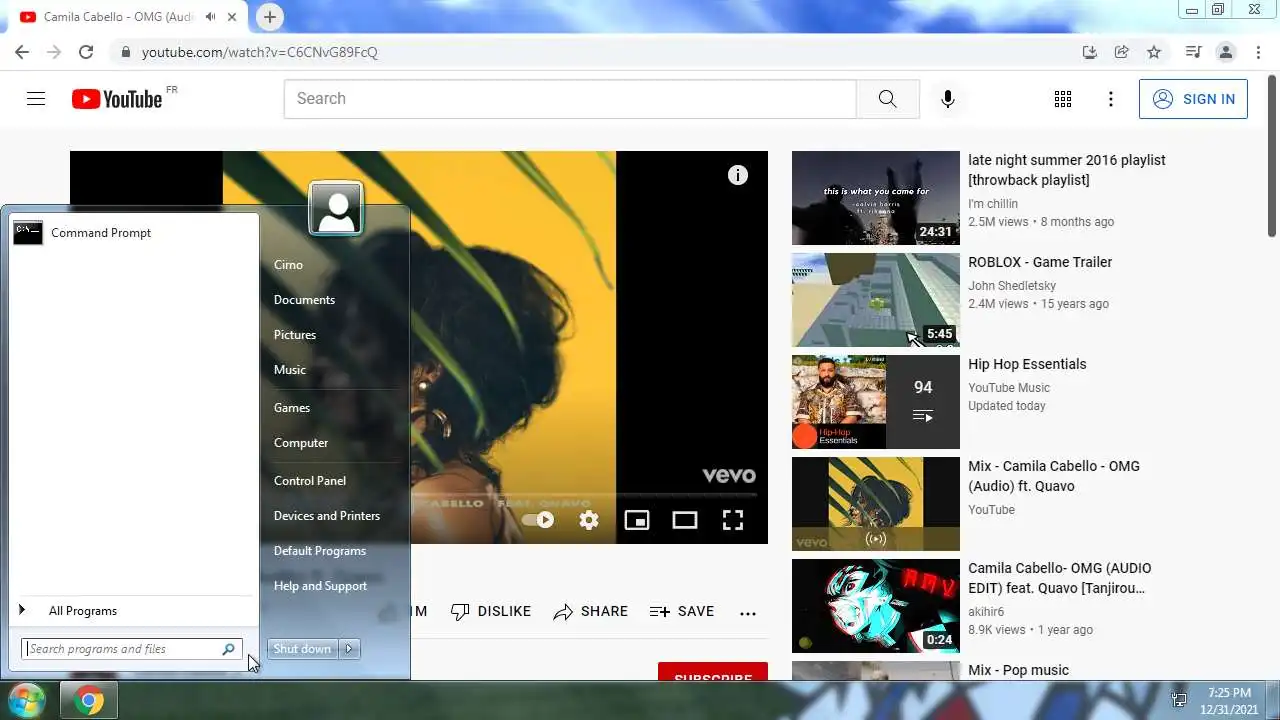Open Music from Start menu

pyautogui.click(x=290, y=370)
